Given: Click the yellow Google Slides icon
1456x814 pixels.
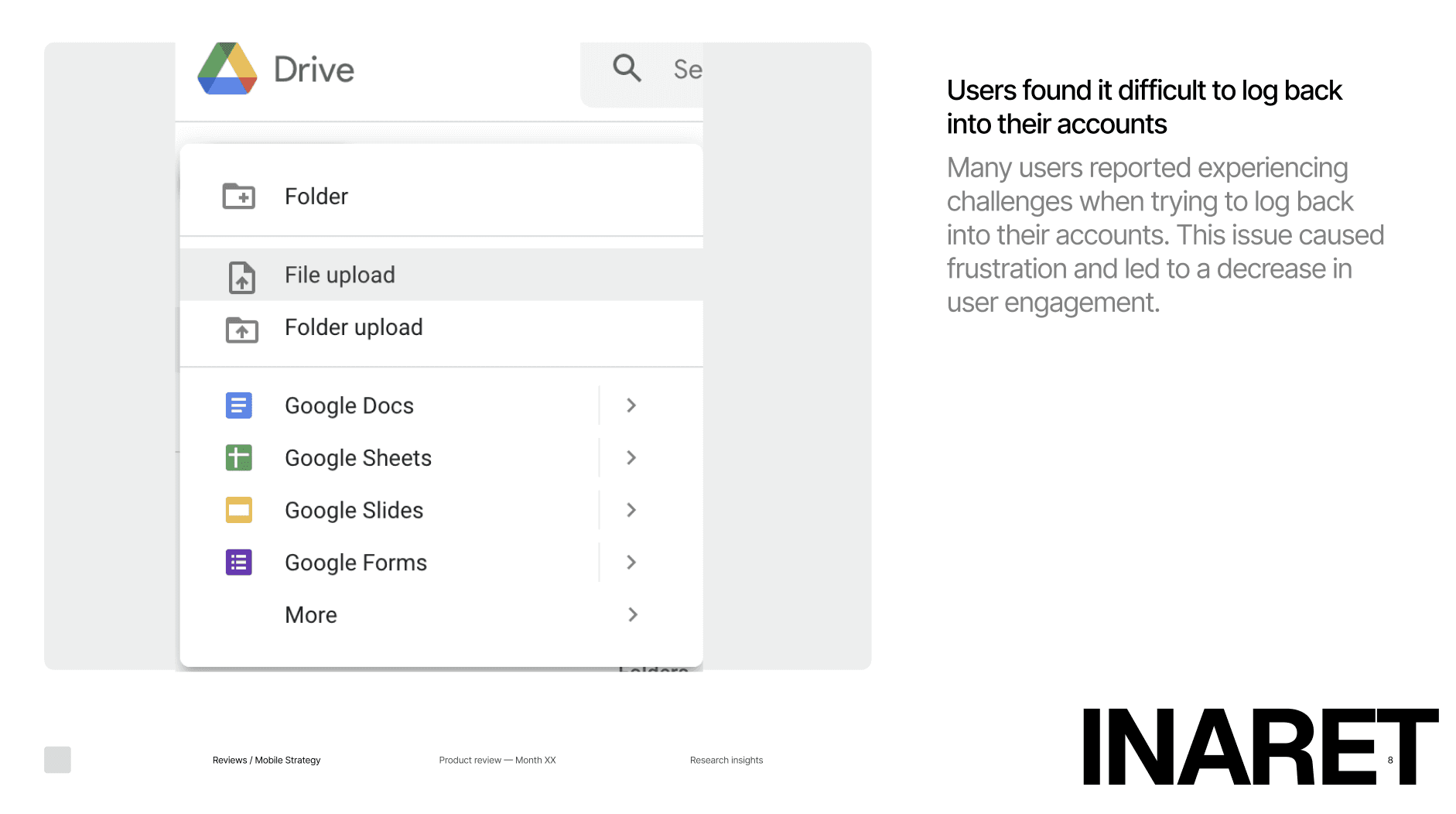Looking at the screenshot, I should 239,510.
